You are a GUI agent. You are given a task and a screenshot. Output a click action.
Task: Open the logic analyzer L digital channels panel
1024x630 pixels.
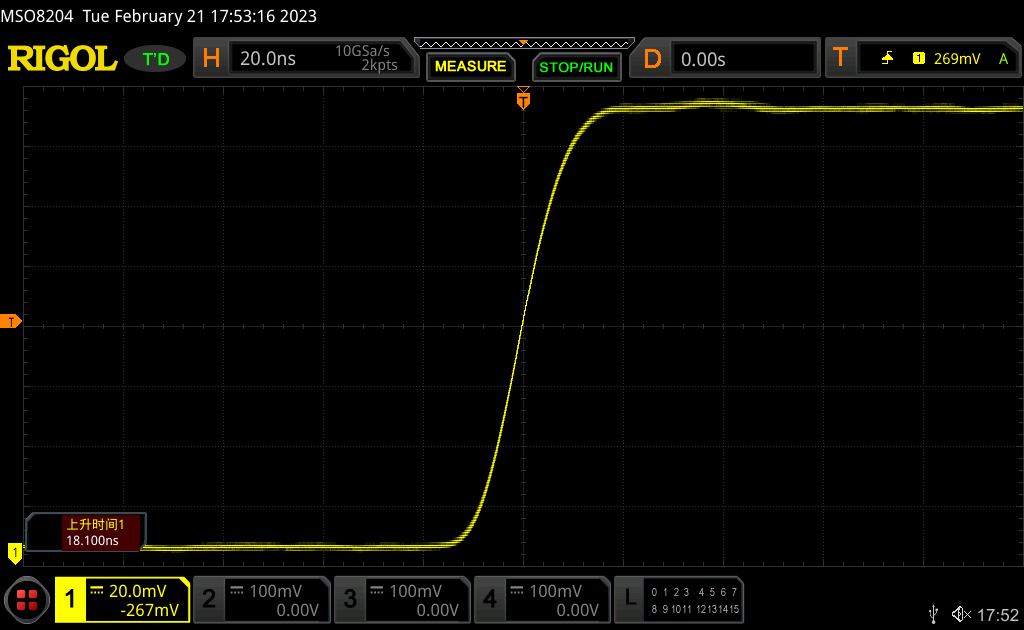(679, 599)
